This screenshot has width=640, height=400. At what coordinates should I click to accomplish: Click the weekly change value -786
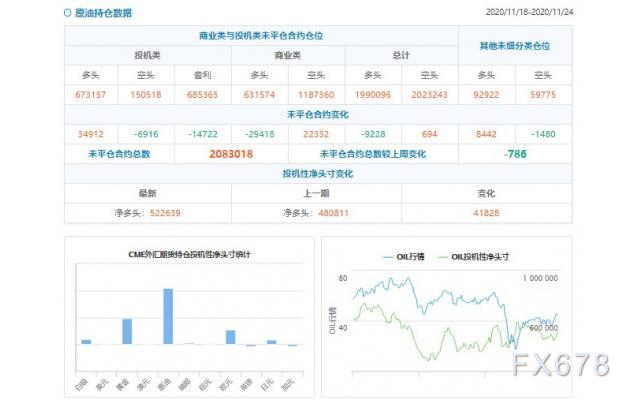(515, 154)
